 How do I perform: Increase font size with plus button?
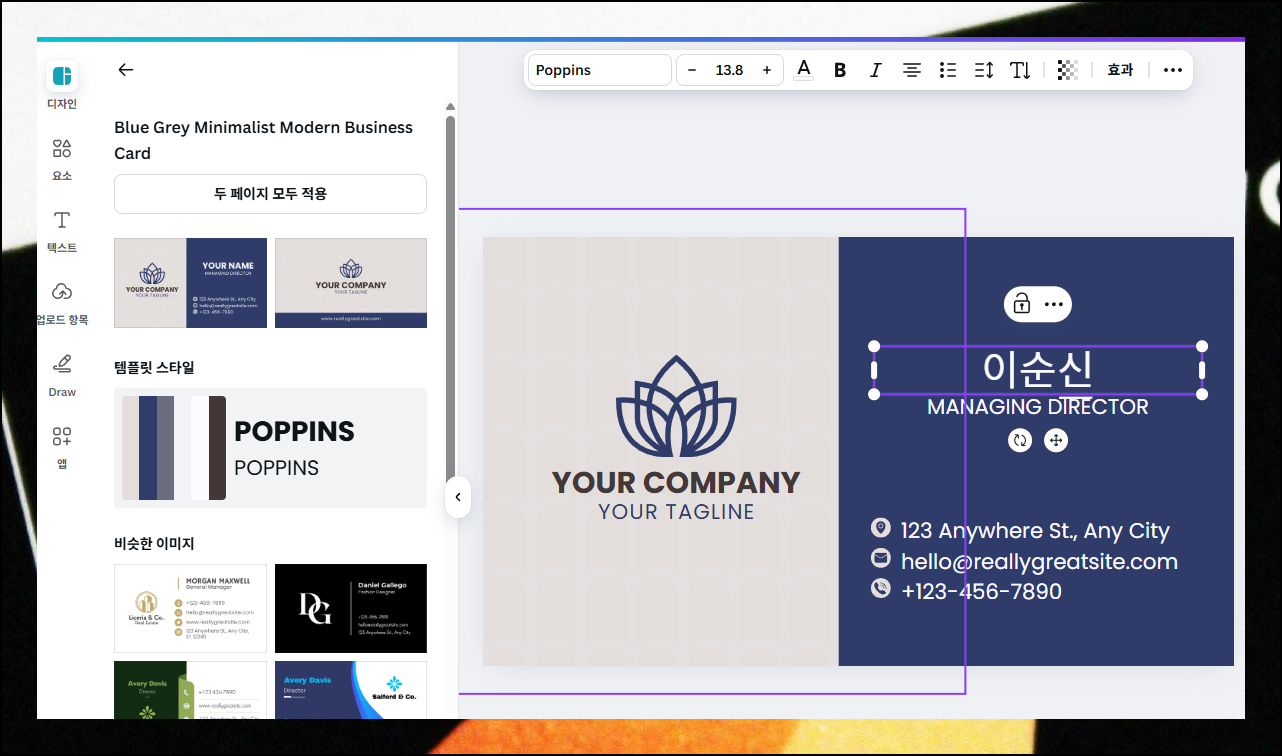767,70
